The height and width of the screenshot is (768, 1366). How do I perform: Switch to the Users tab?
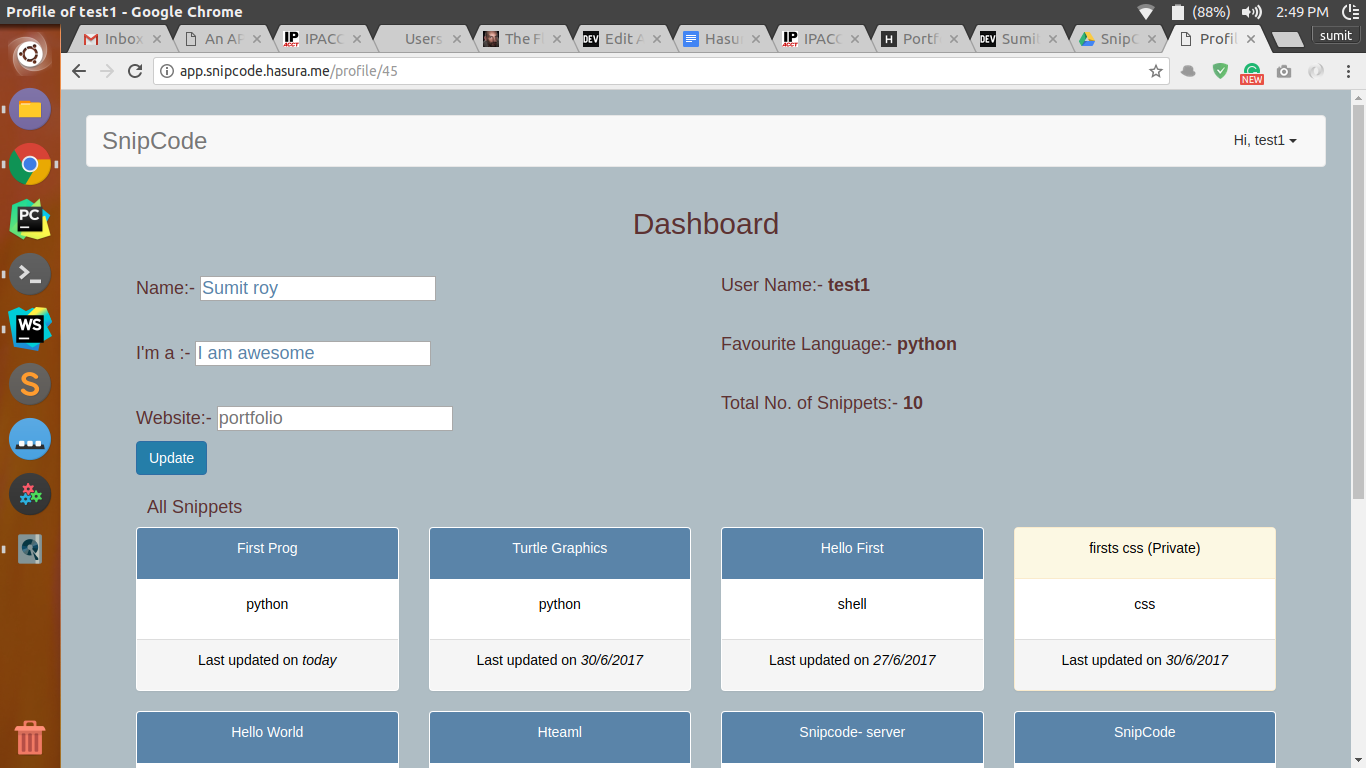tap(421, 39)
